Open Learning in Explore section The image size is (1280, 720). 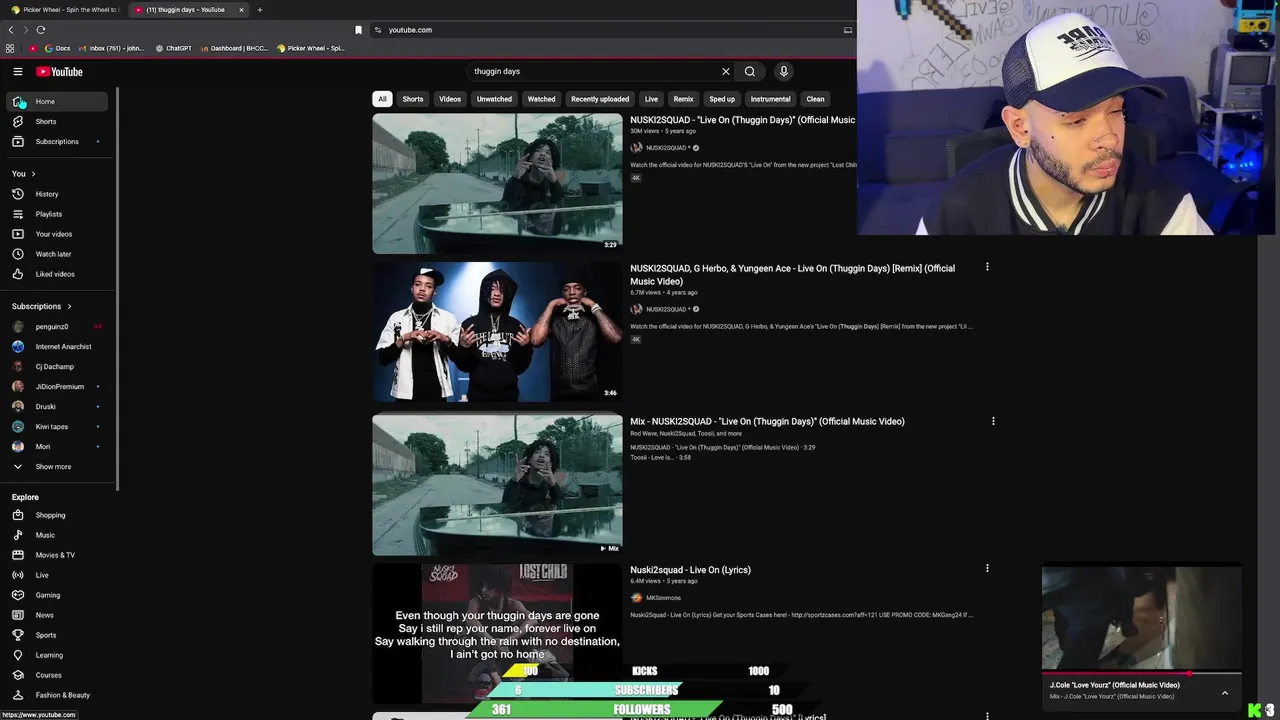pyautogui.click(x=58, y=655)
